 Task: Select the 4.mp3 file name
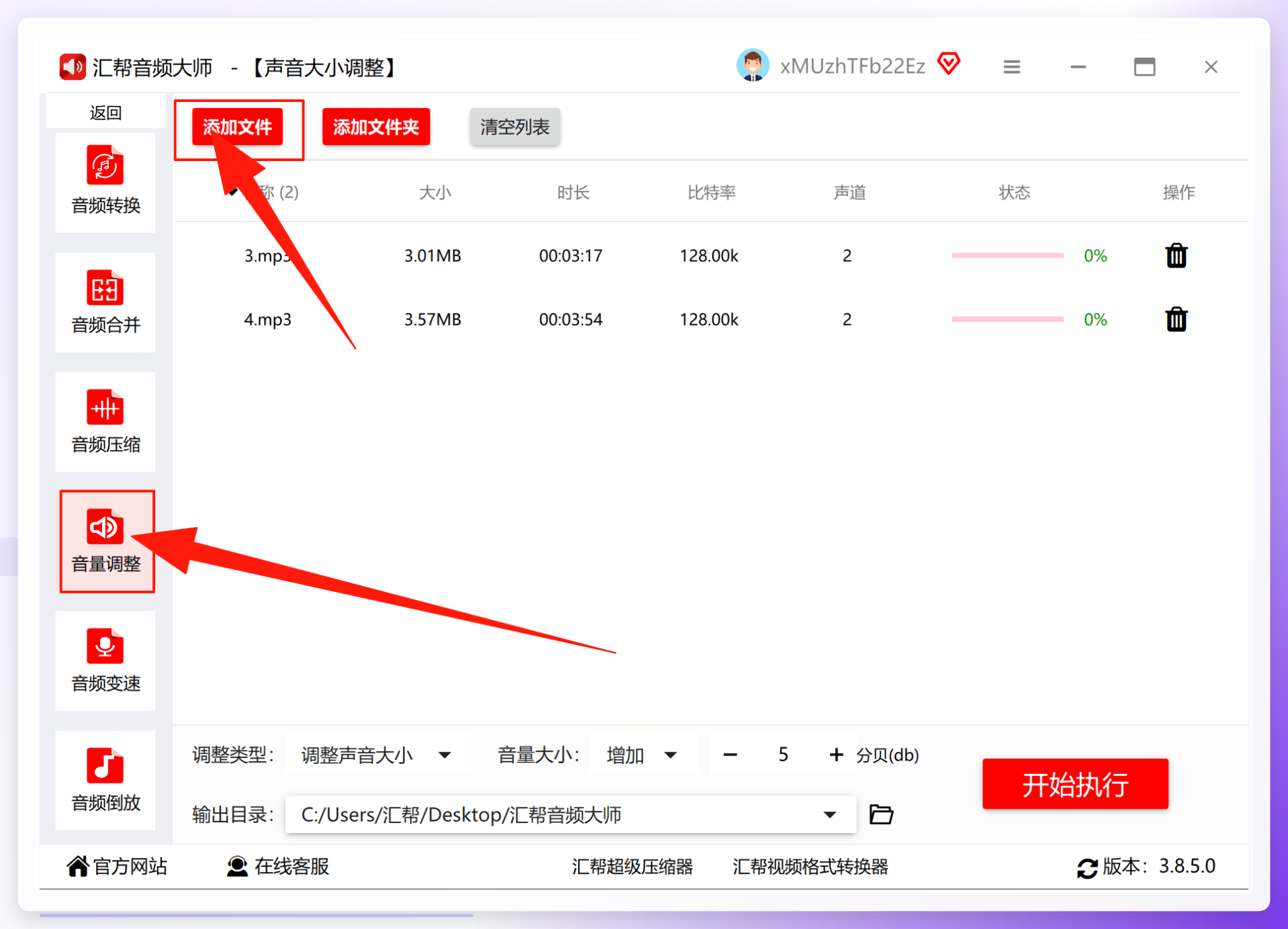tap(267, 320)
